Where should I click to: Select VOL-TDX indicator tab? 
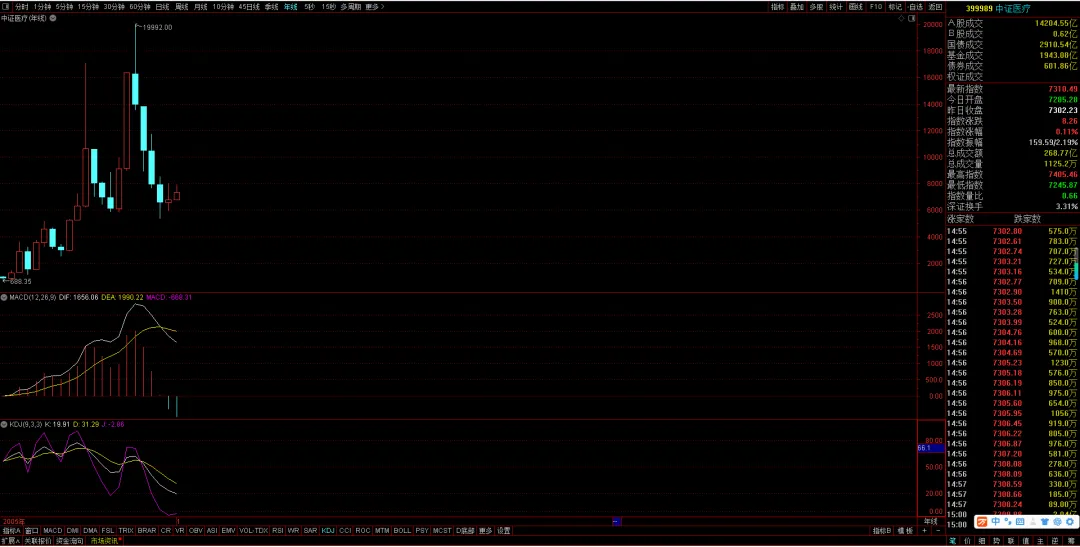(253, 530)
